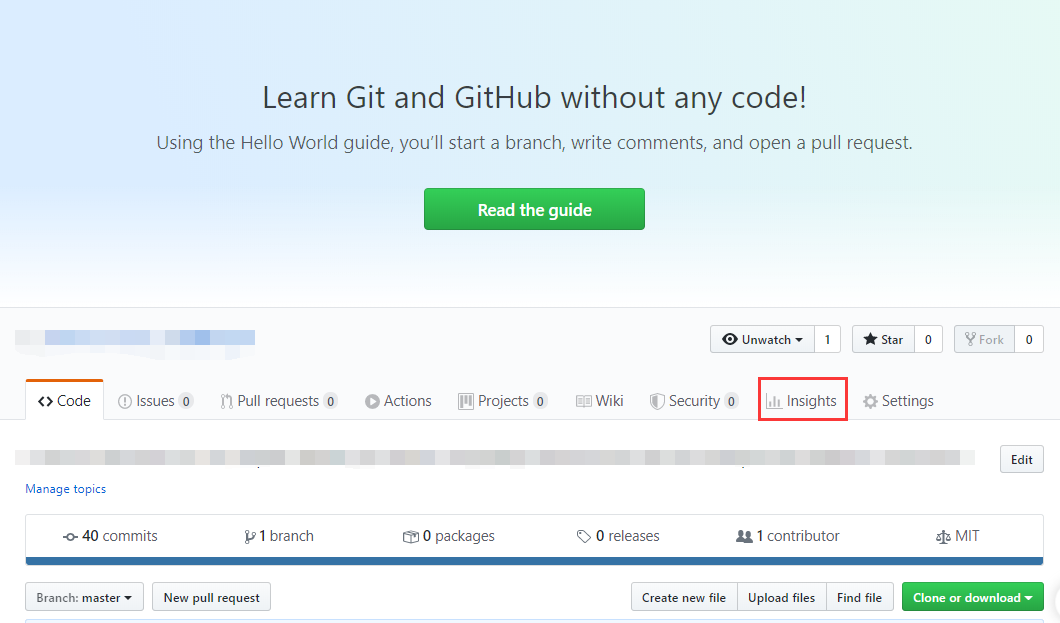Image resolution: width=1060 pixels, height=623 pixels.
Task: Open the Clone or download dropdown
Action: tap(972, 597)
